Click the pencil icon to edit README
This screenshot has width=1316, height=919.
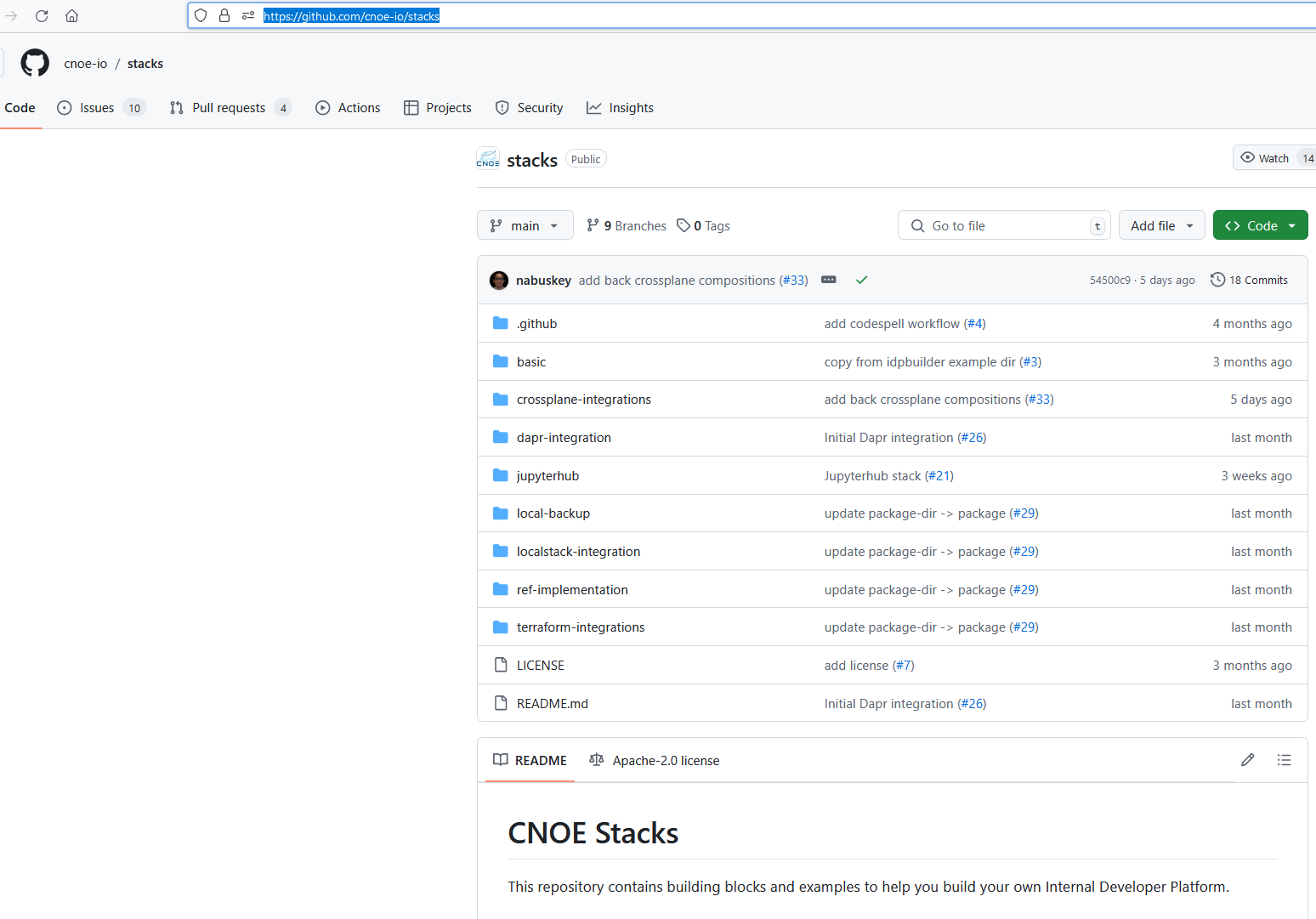point(1247,760)
